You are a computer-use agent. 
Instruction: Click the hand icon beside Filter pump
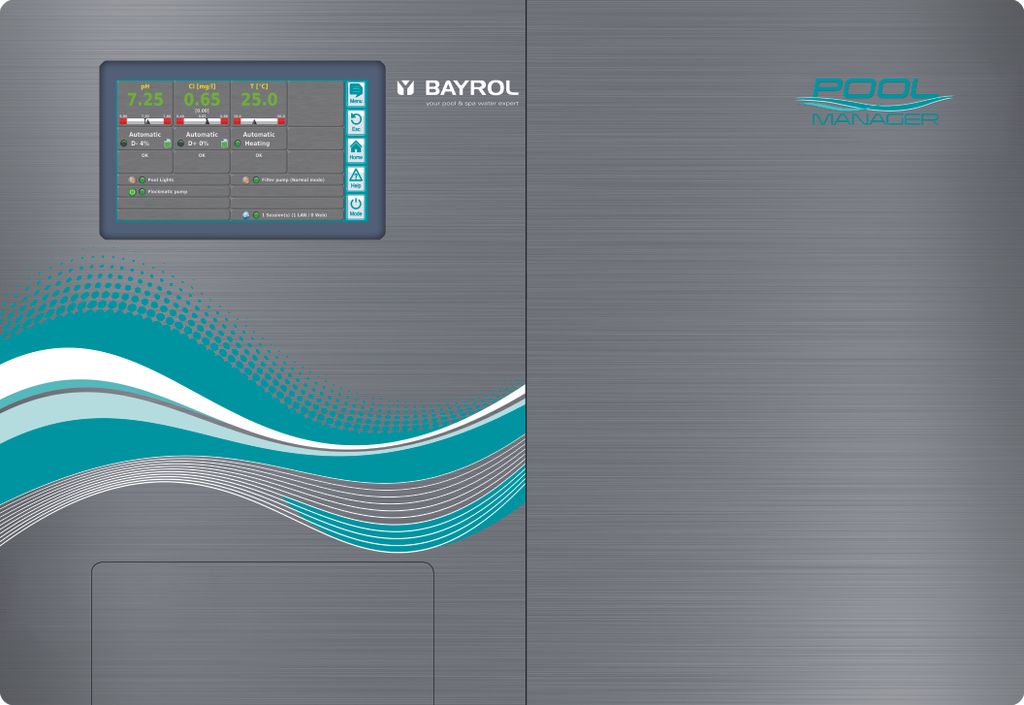point(246,180)
